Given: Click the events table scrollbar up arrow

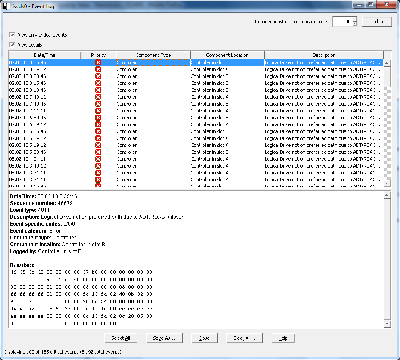Looking at the screenshot, I should (x=387, y=63).
